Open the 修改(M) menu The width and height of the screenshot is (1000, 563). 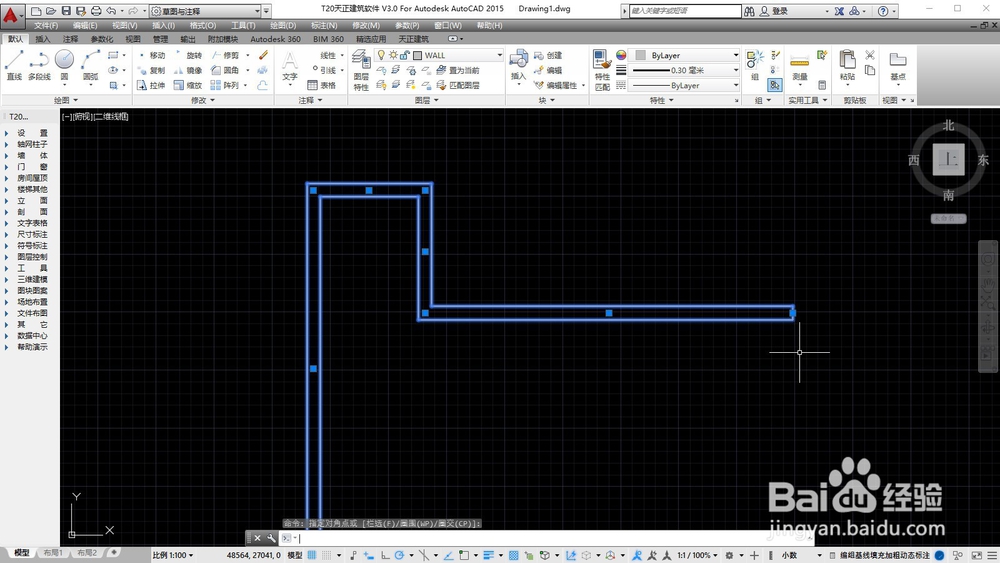[x=366, y=26]
